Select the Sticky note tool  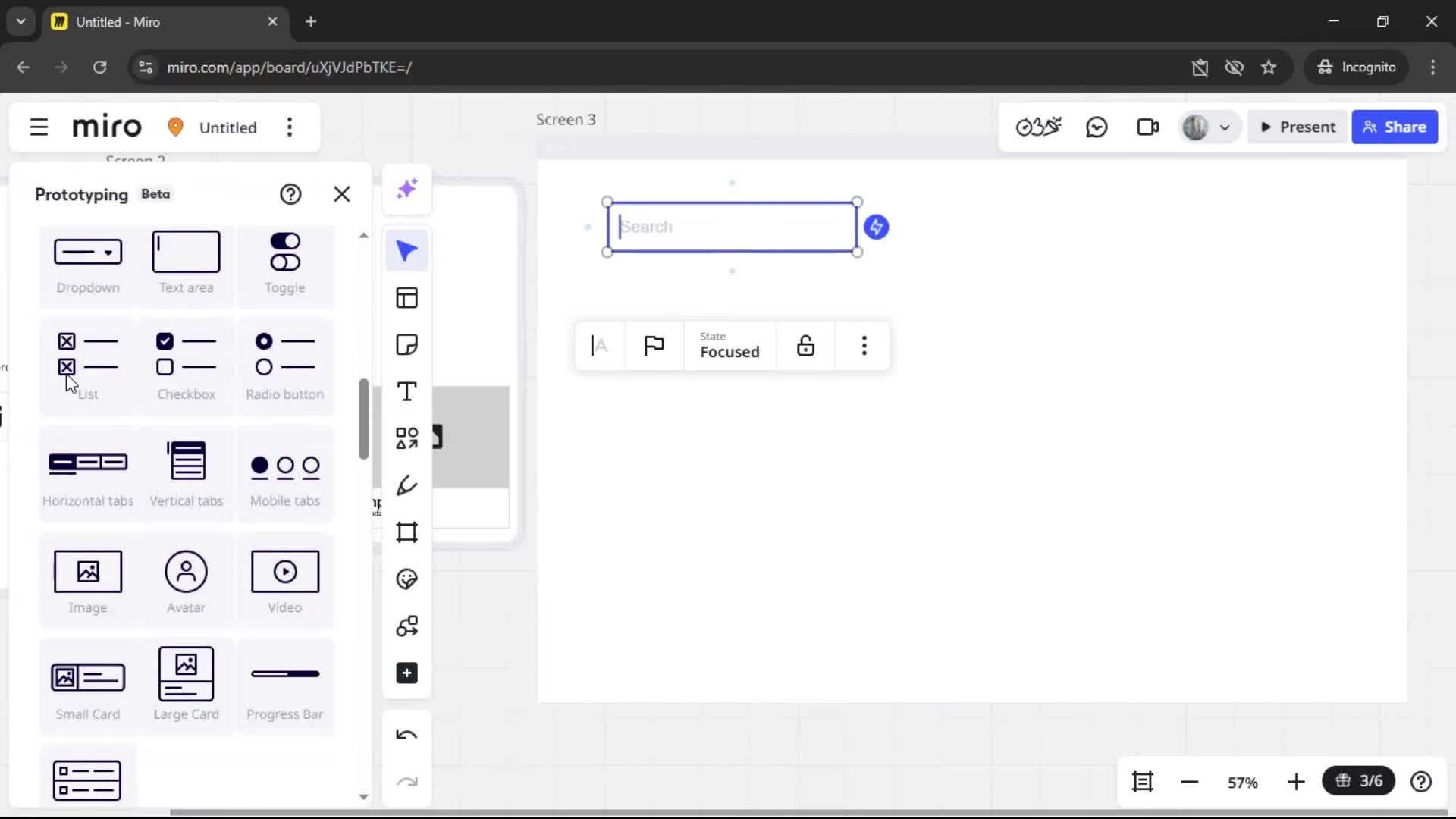(407, 345)
